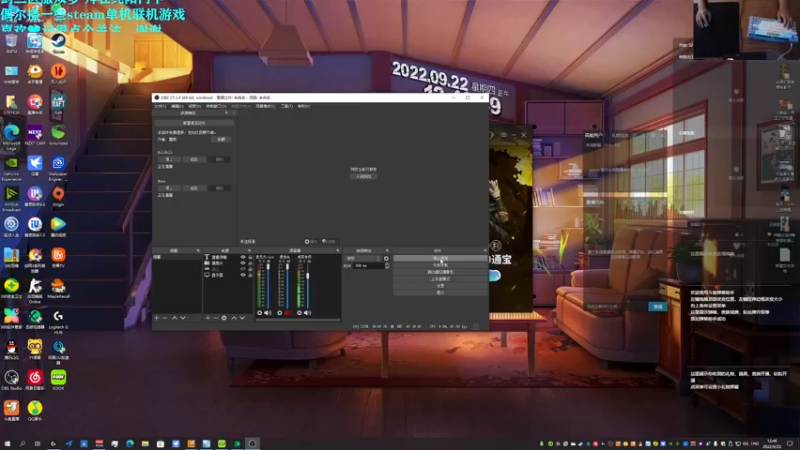This screenshot has width=800, height=450.
Task: Undock the controls panel via header icon
Action: coord(485,251)
